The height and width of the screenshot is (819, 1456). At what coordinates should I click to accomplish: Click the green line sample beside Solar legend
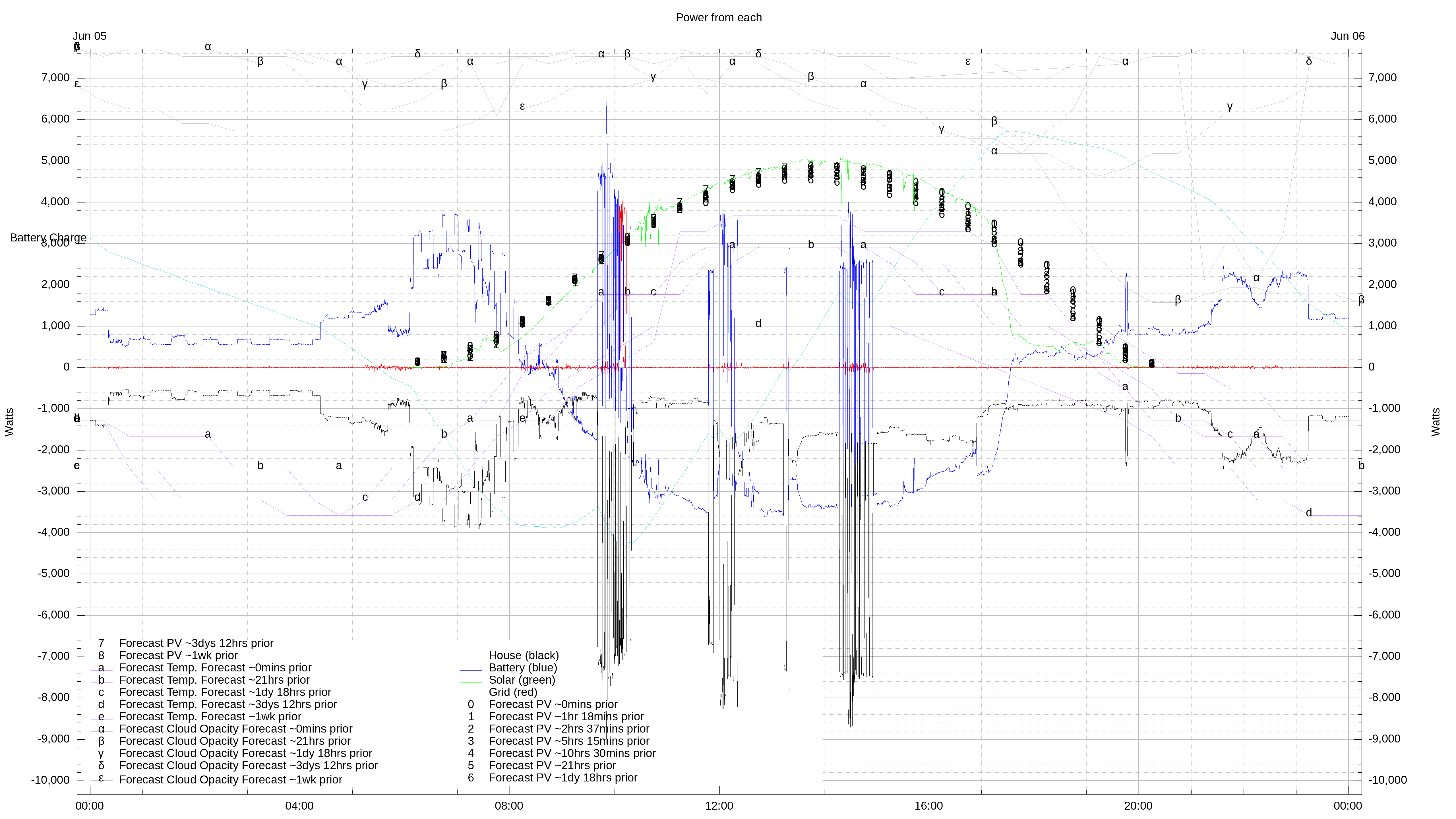click(471, 683)
